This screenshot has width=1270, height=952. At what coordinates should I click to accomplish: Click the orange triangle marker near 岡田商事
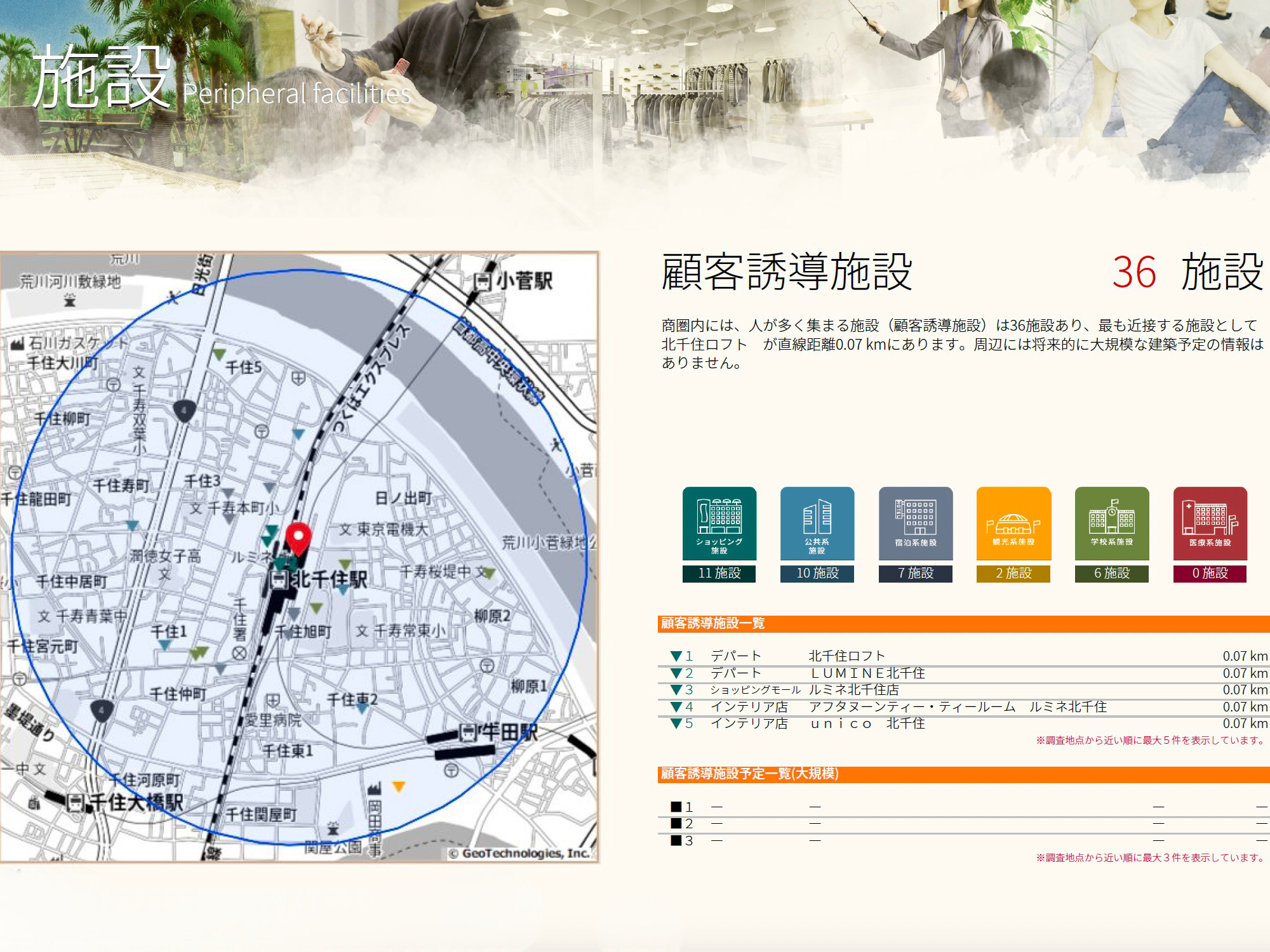[x=398, y=787]
